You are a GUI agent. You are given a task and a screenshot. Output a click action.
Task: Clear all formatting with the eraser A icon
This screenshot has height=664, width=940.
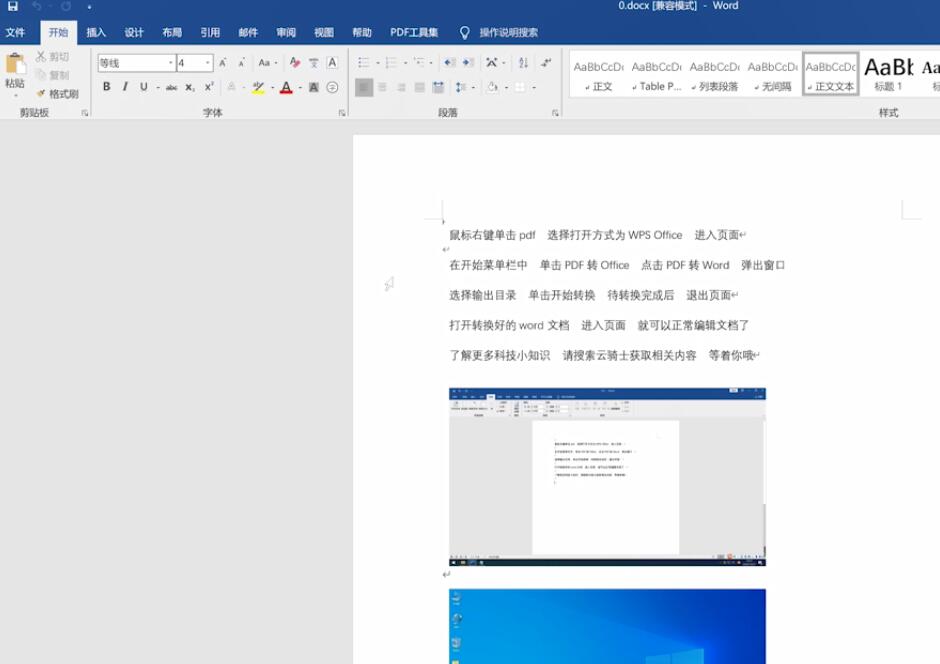[294, 62]
